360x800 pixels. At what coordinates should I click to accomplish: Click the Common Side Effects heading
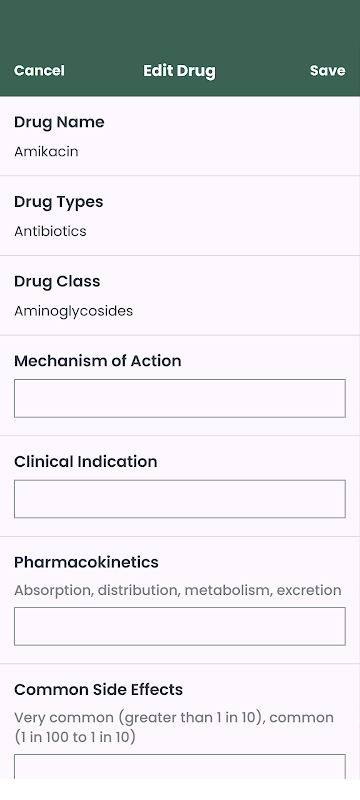[x=98, y=689]
